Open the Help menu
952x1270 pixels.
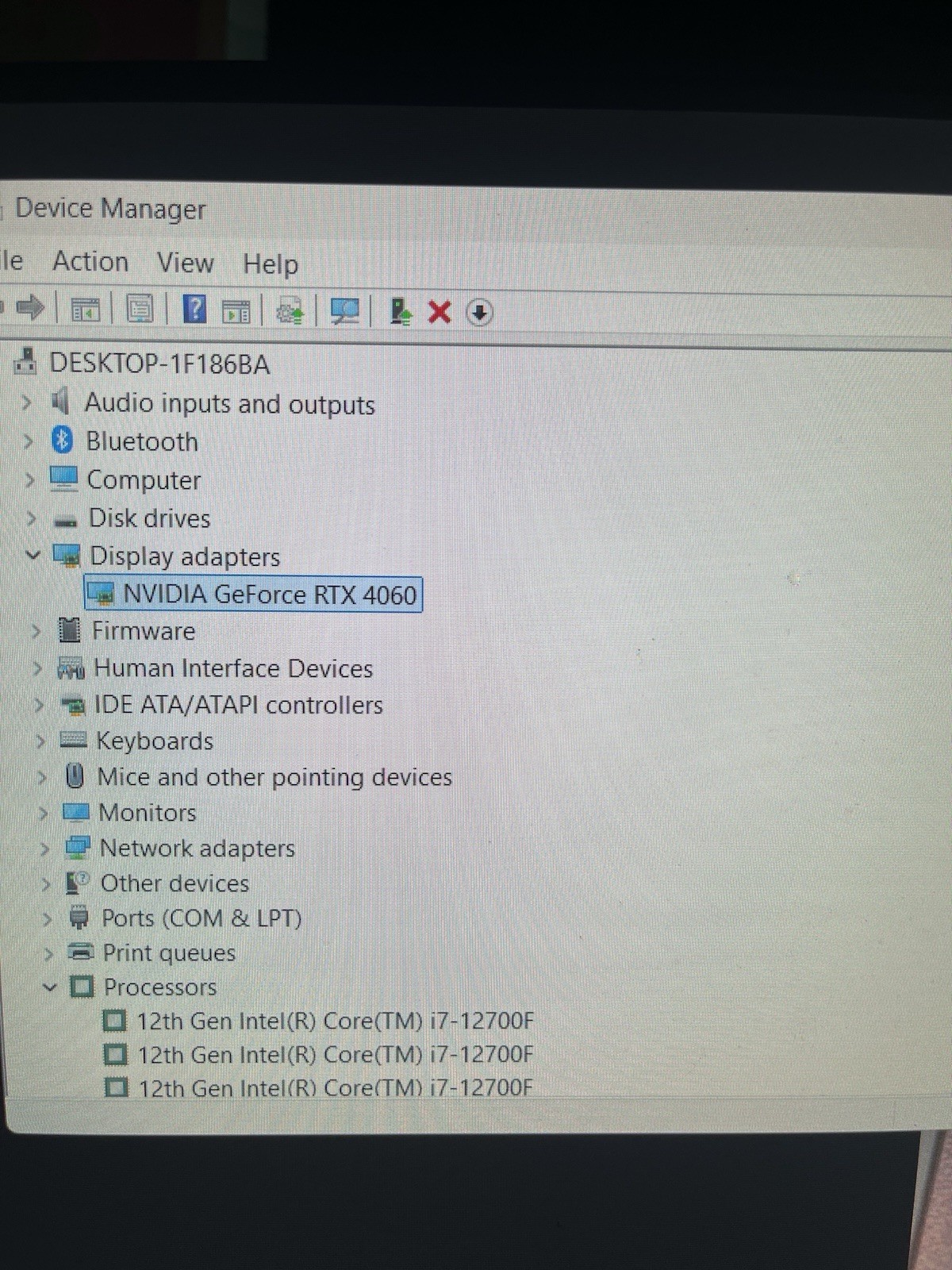271,264
